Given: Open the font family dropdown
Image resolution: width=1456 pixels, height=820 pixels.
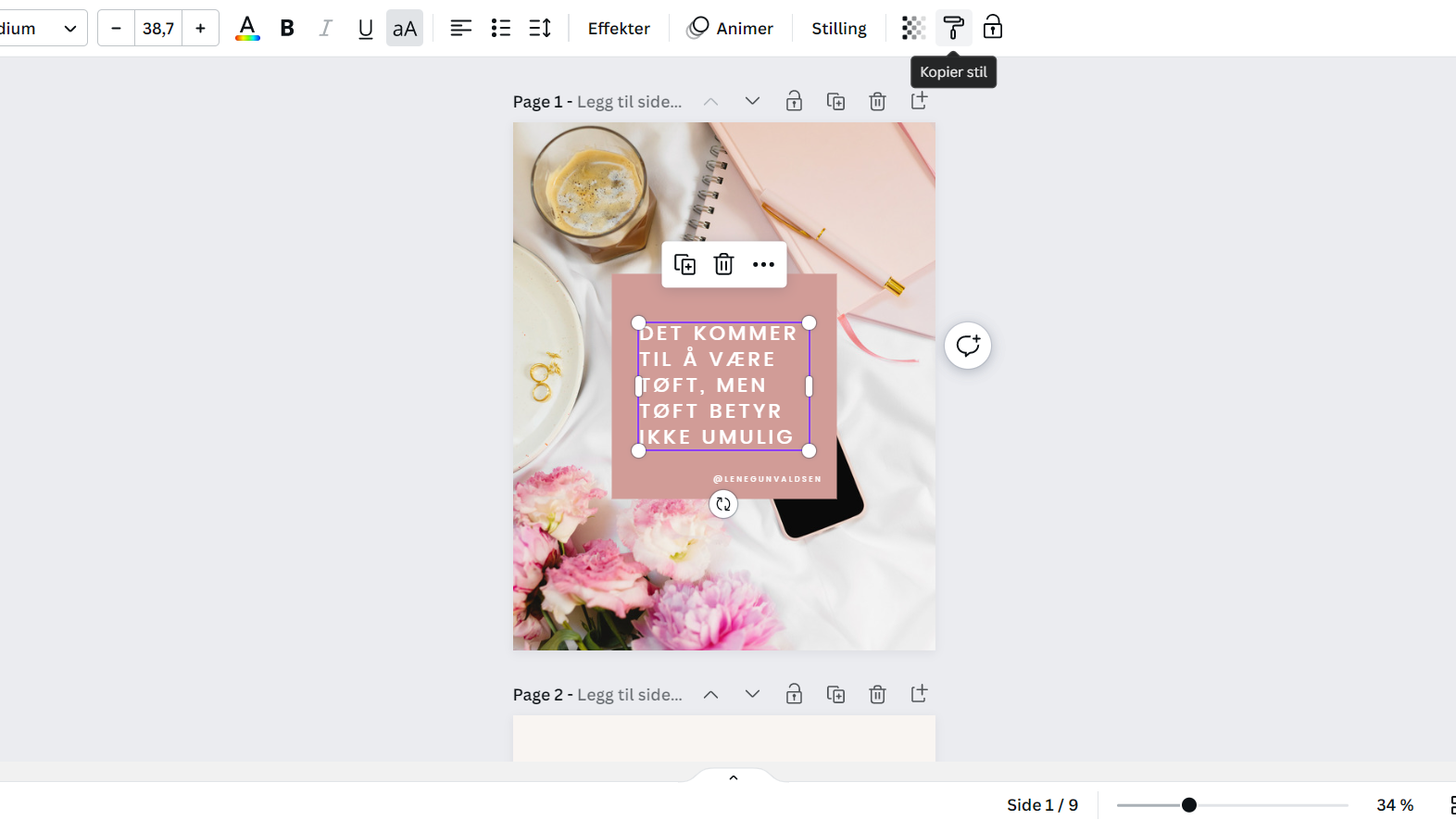Looking at the screenshot, I should pos(42,28).
